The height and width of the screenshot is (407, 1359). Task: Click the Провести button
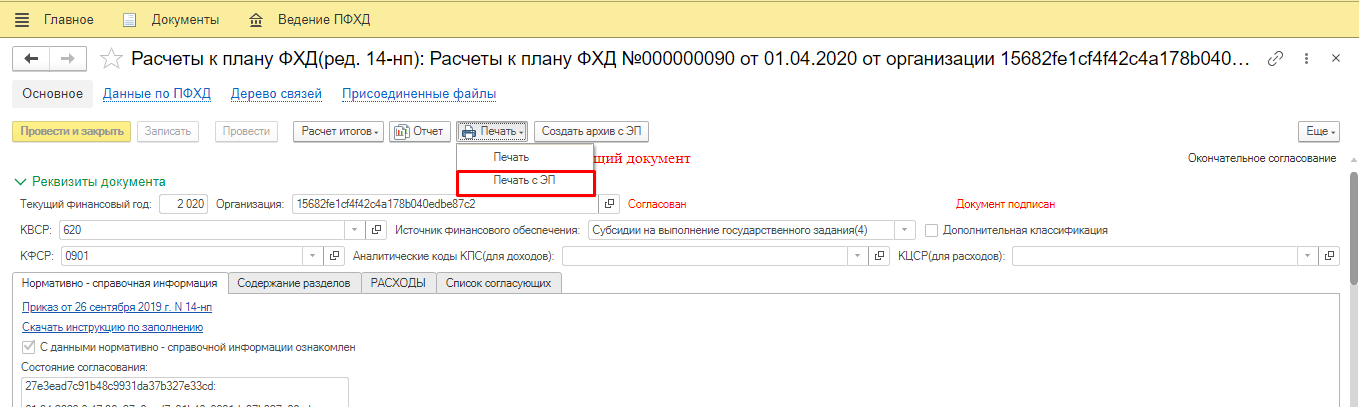(246, 131)
